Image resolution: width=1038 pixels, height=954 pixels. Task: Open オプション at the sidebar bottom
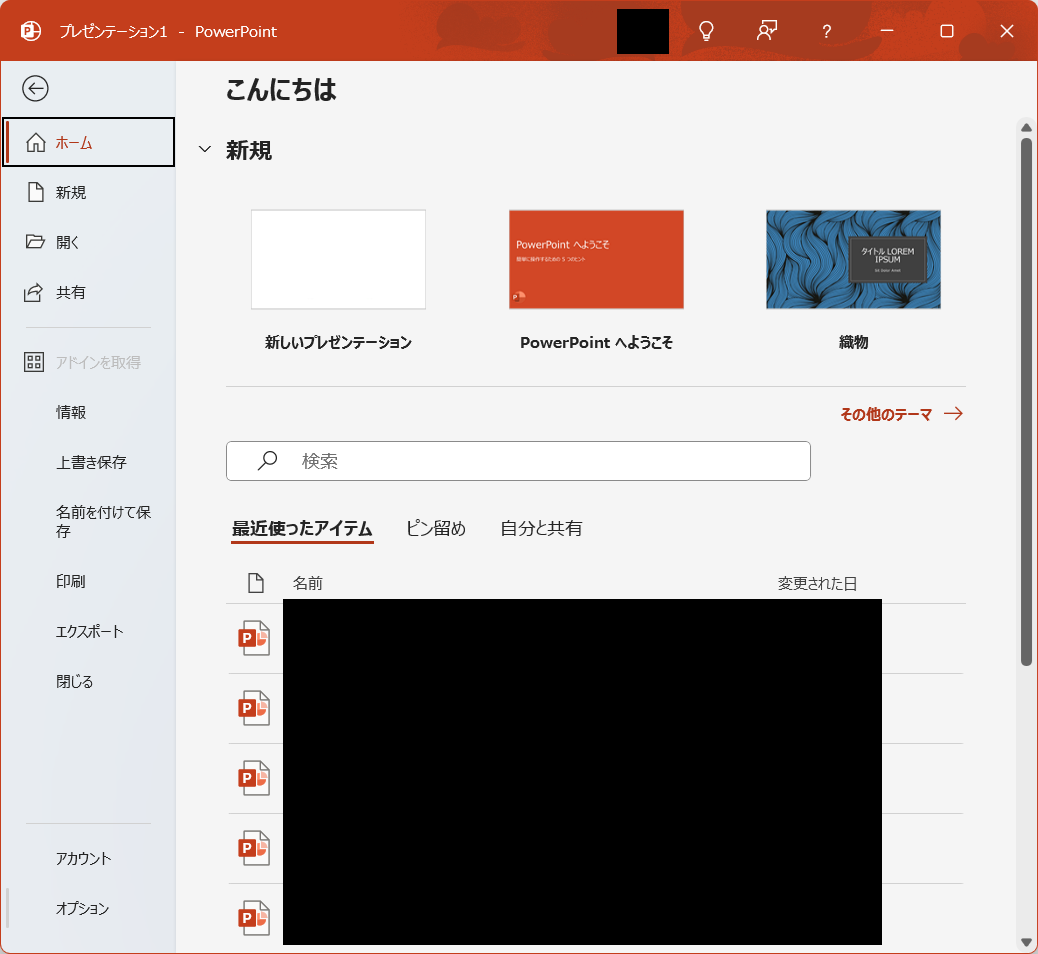click(89, 908)
